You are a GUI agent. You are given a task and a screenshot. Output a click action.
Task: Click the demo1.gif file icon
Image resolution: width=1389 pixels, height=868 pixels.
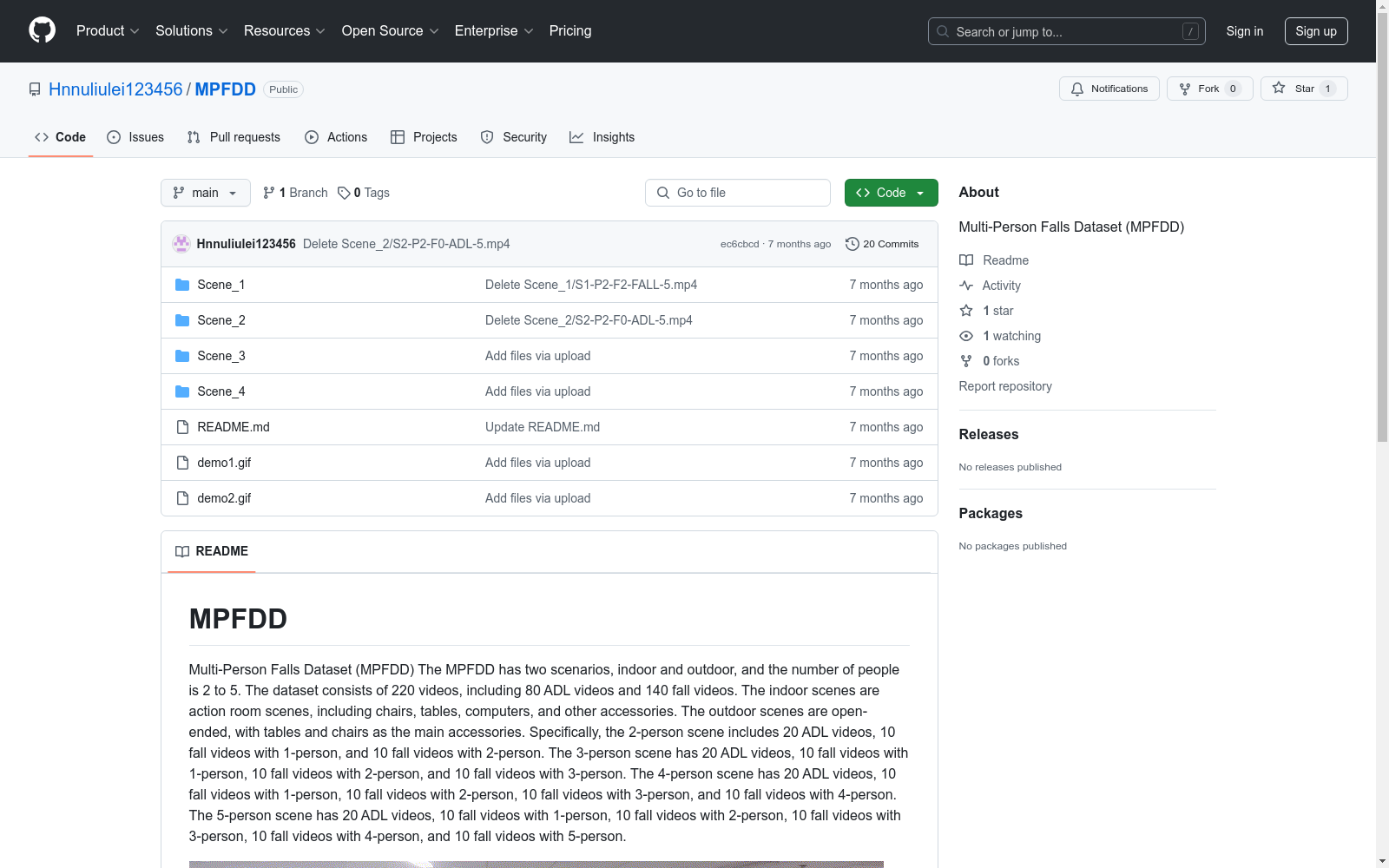click(x=182, y=463)
